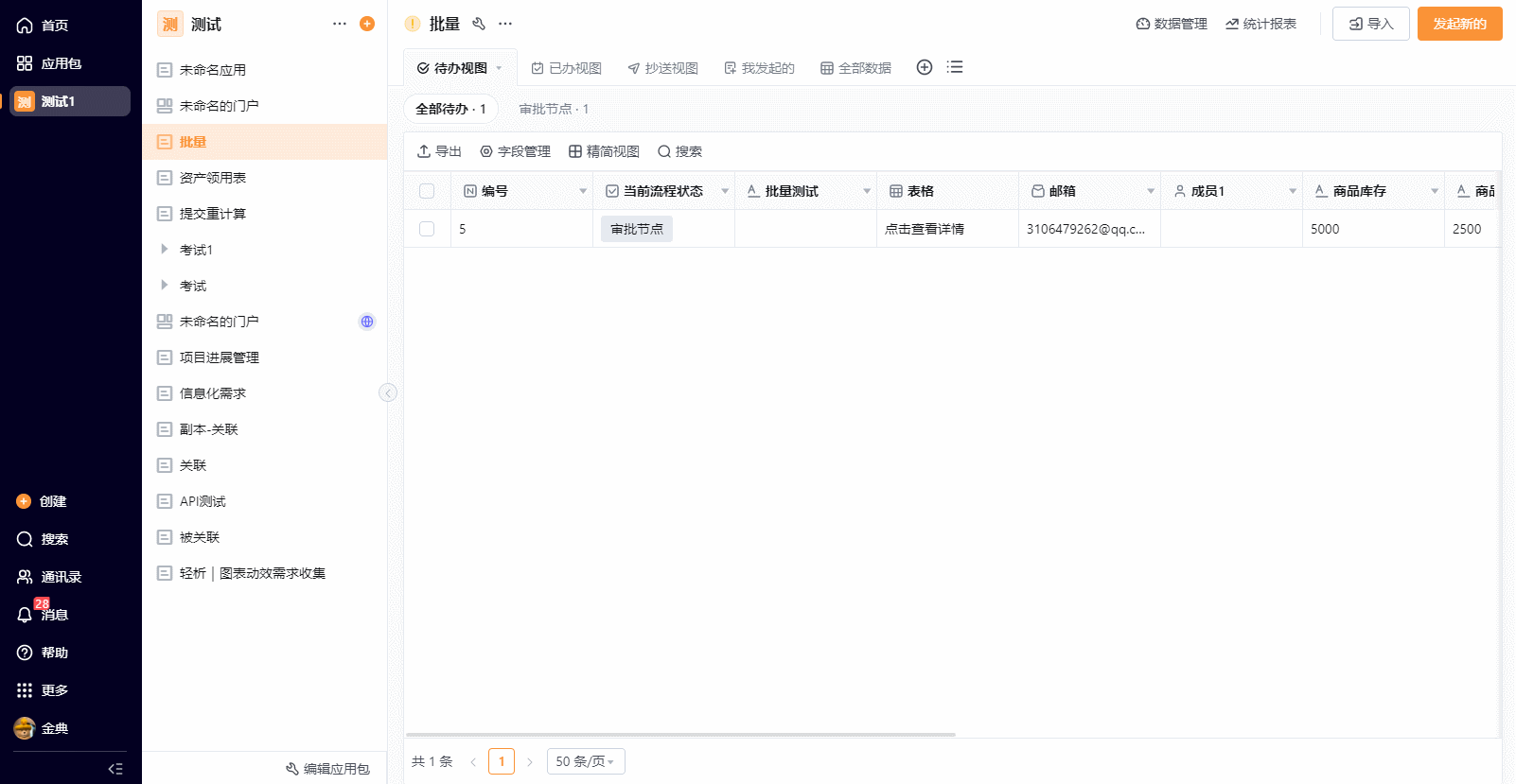Toggle the select-all header checkbox
Viewport: 1516px width, 784px height.
pyautogui.click(x=427, y=191)
